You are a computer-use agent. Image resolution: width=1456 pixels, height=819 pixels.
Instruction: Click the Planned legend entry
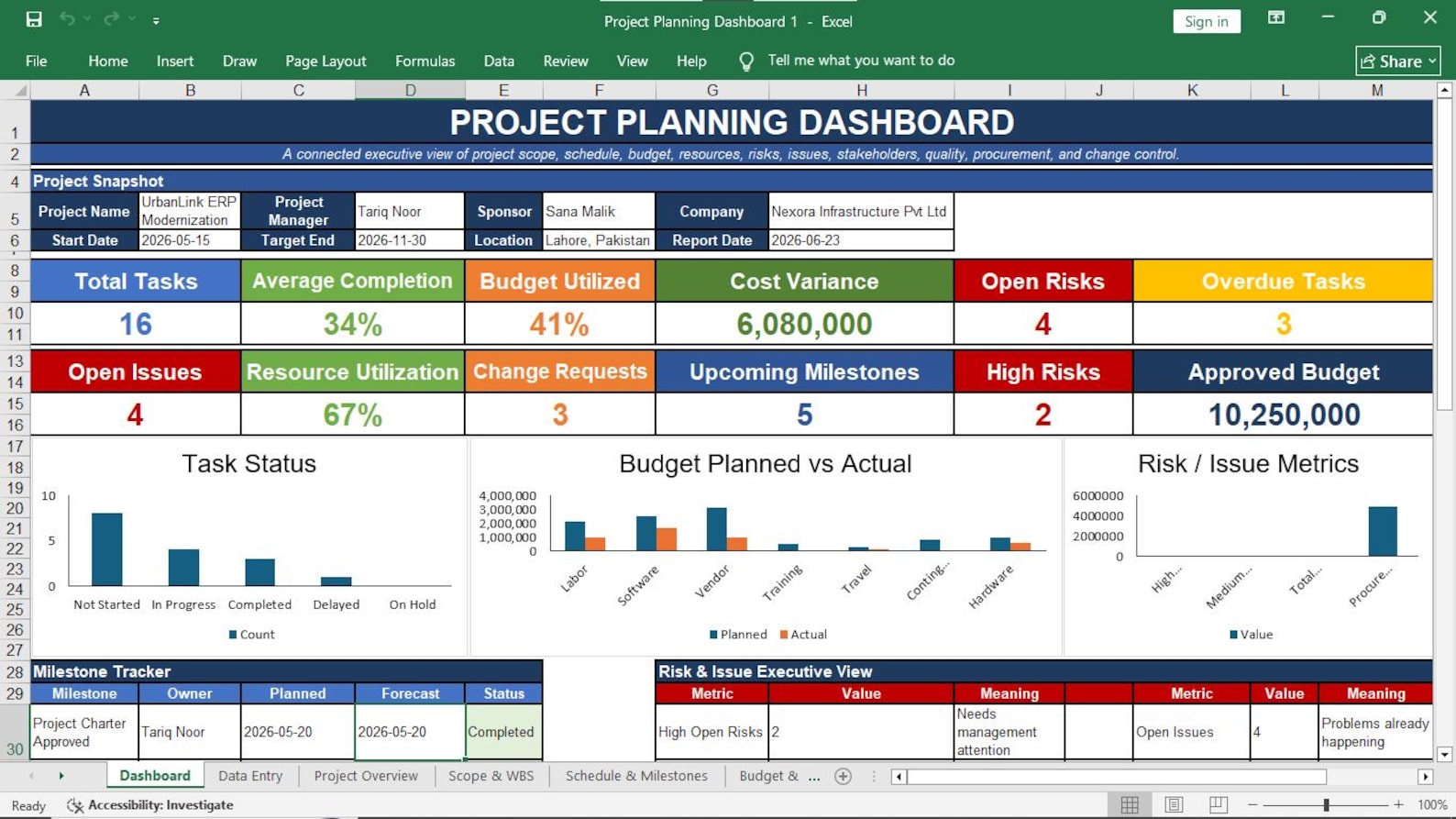click(x=738, y=634)
